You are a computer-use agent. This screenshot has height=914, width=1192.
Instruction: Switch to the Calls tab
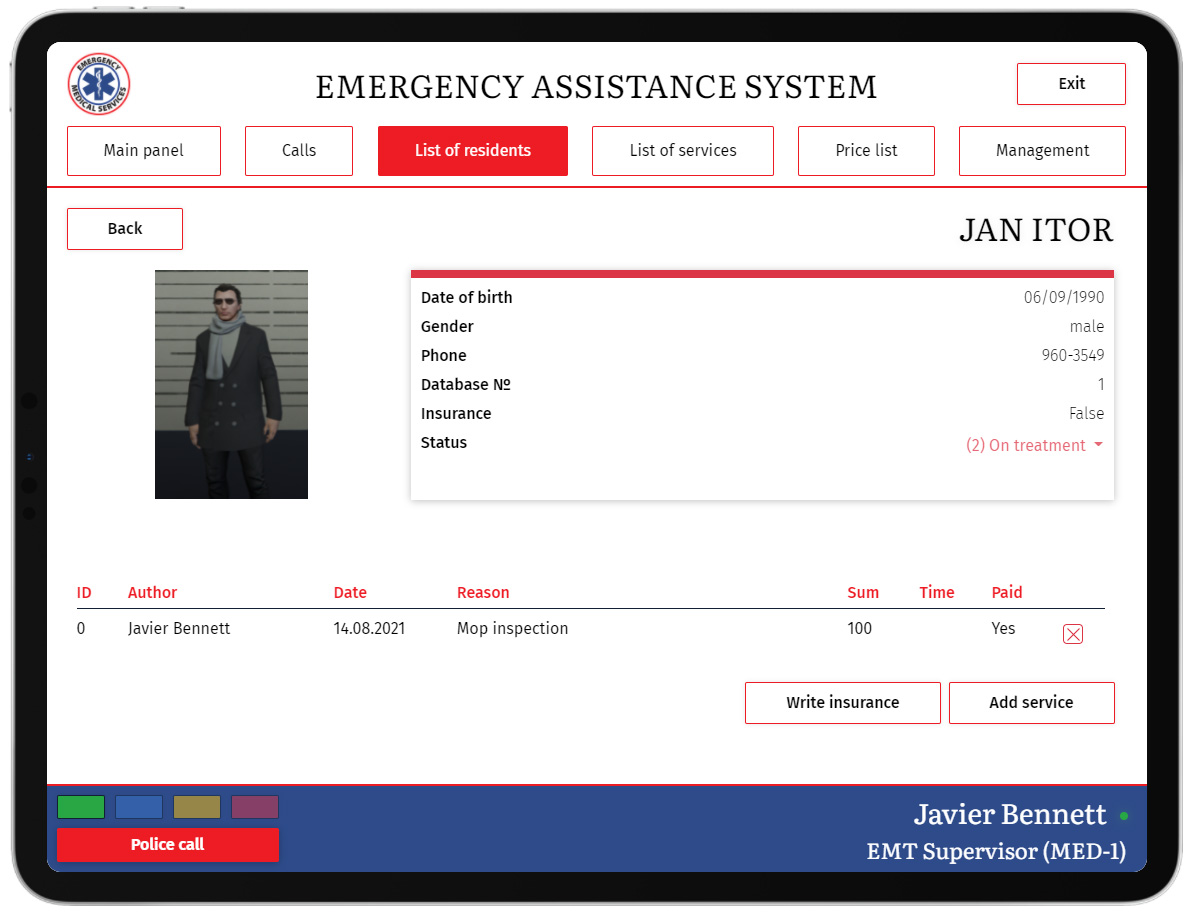point(299,151)
